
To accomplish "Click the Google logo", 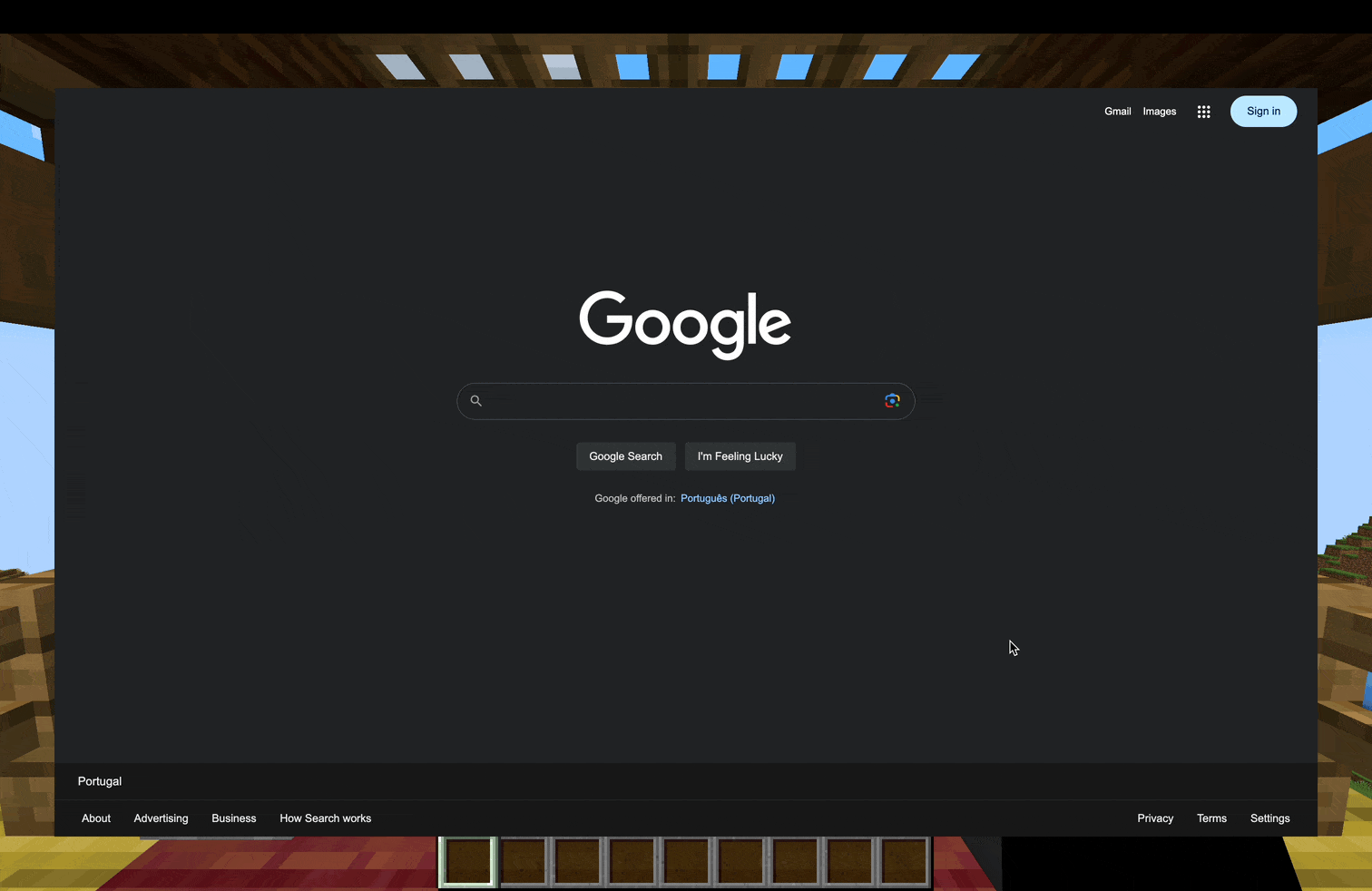I will click(x=685, y=323).
